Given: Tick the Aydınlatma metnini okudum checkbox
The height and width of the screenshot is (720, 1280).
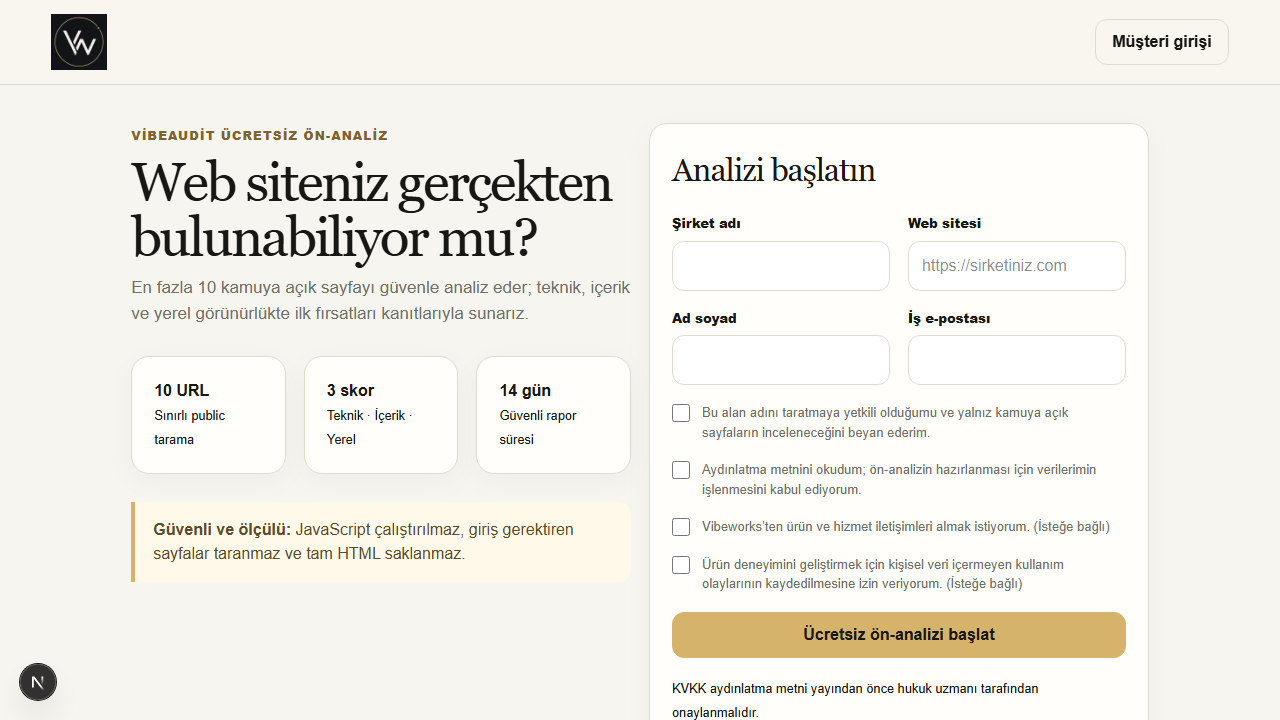Looking at the screenshot, I should coord(681,470).
